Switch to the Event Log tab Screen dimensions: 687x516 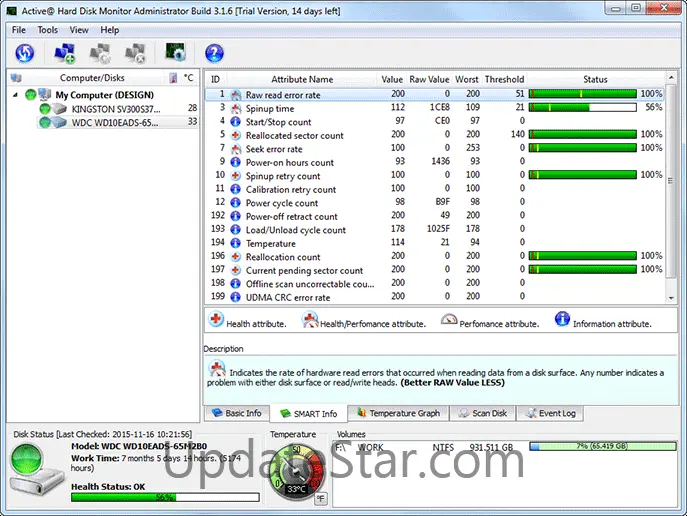point(550,413)
